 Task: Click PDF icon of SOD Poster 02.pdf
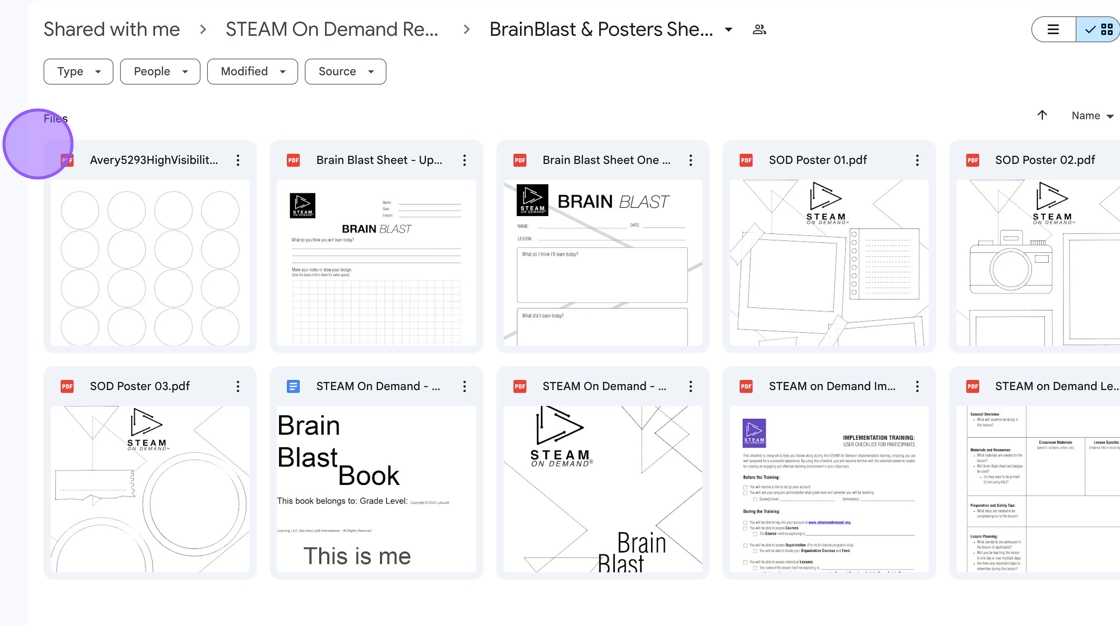[x=973, y=160]
